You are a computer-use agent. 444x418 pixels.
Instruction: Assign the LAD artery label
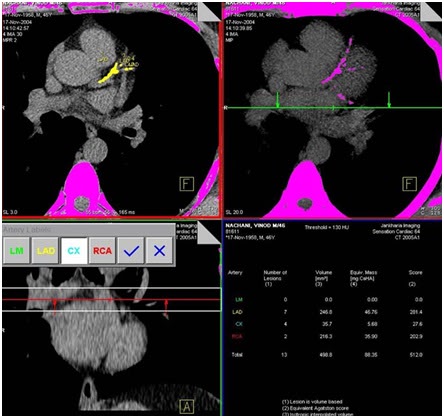click(x=45, y=251)
